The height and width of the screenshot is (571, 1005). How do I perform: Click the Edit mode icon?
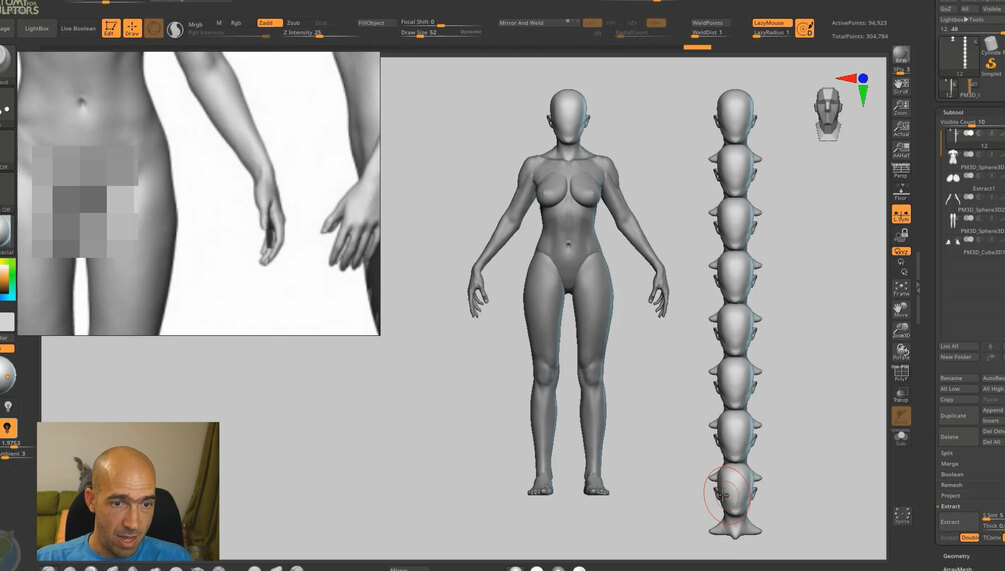click(x=111, y=28)
